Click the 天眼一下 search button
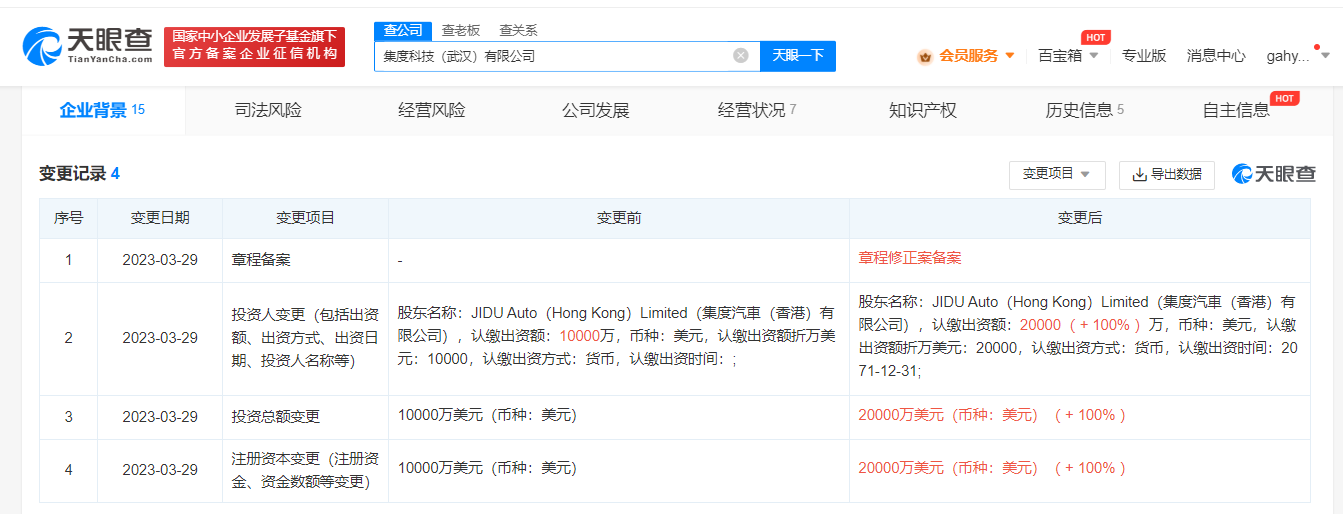The image size is (1343, 514). (798, 56)
